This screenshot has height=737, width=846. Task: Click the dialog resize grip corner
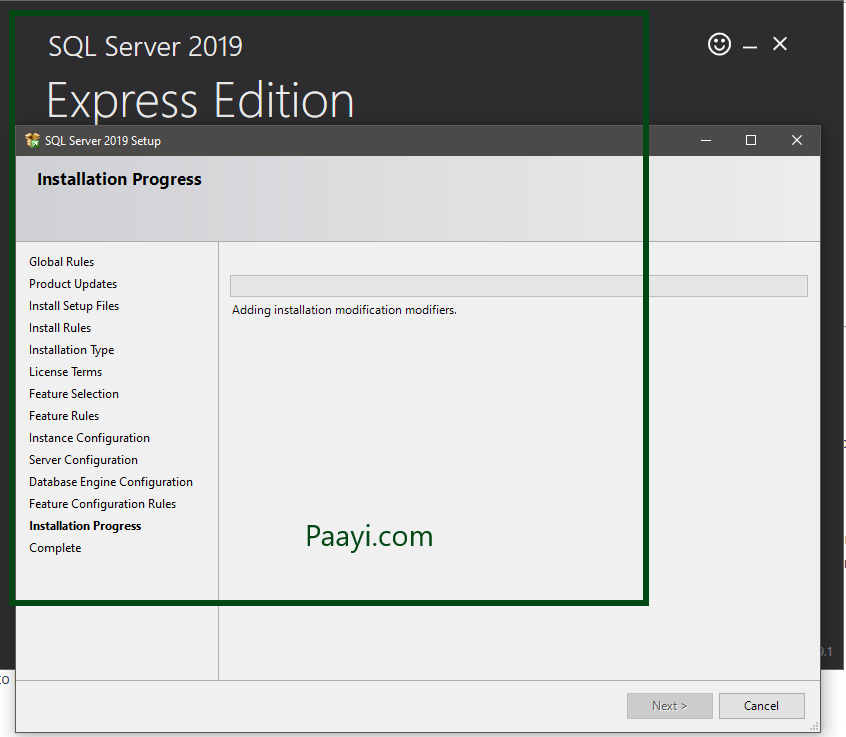coord(815,728)
